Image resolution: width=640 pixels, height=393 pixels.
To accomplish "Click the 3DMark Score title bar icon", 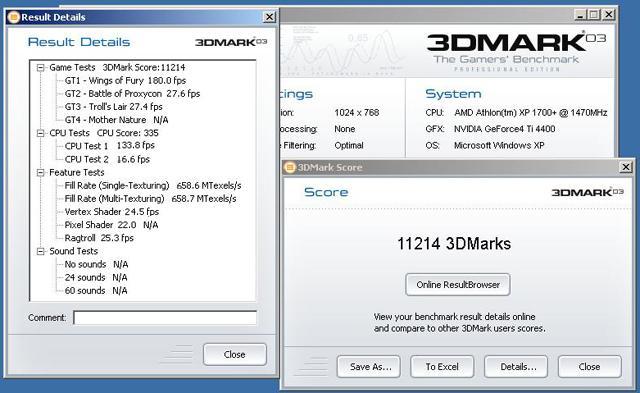I will click(289, 167).
